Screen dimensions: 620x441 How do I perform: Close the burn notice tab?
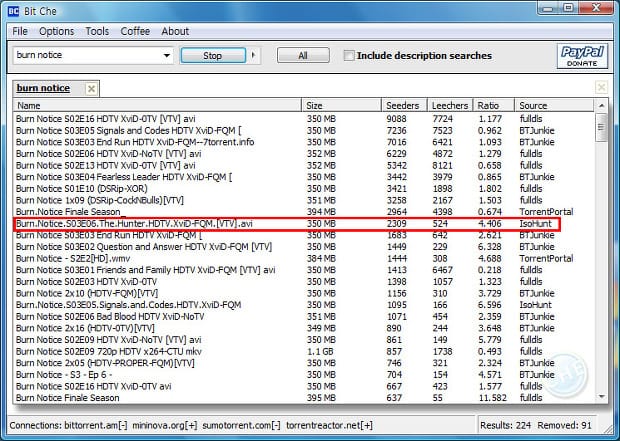[x=91, y=89]
